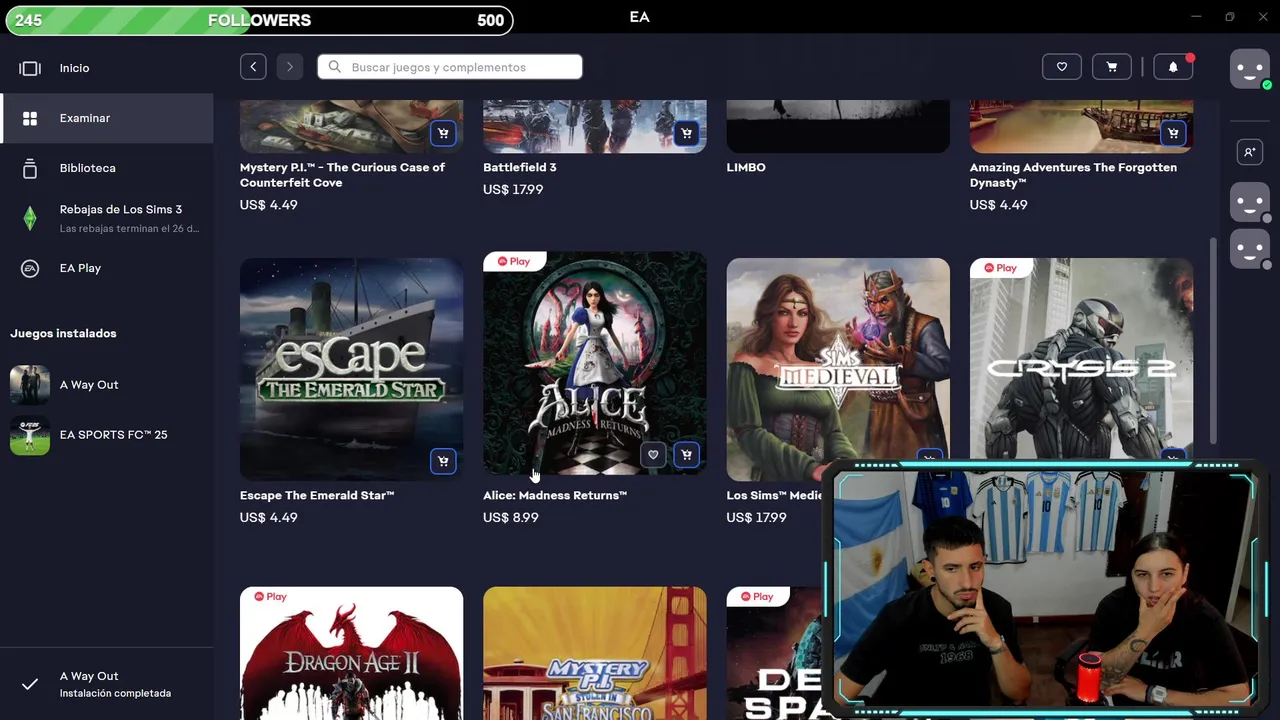Add Mystery P.I. Counterfeit Cove to cart

click(x=443, y=133)
